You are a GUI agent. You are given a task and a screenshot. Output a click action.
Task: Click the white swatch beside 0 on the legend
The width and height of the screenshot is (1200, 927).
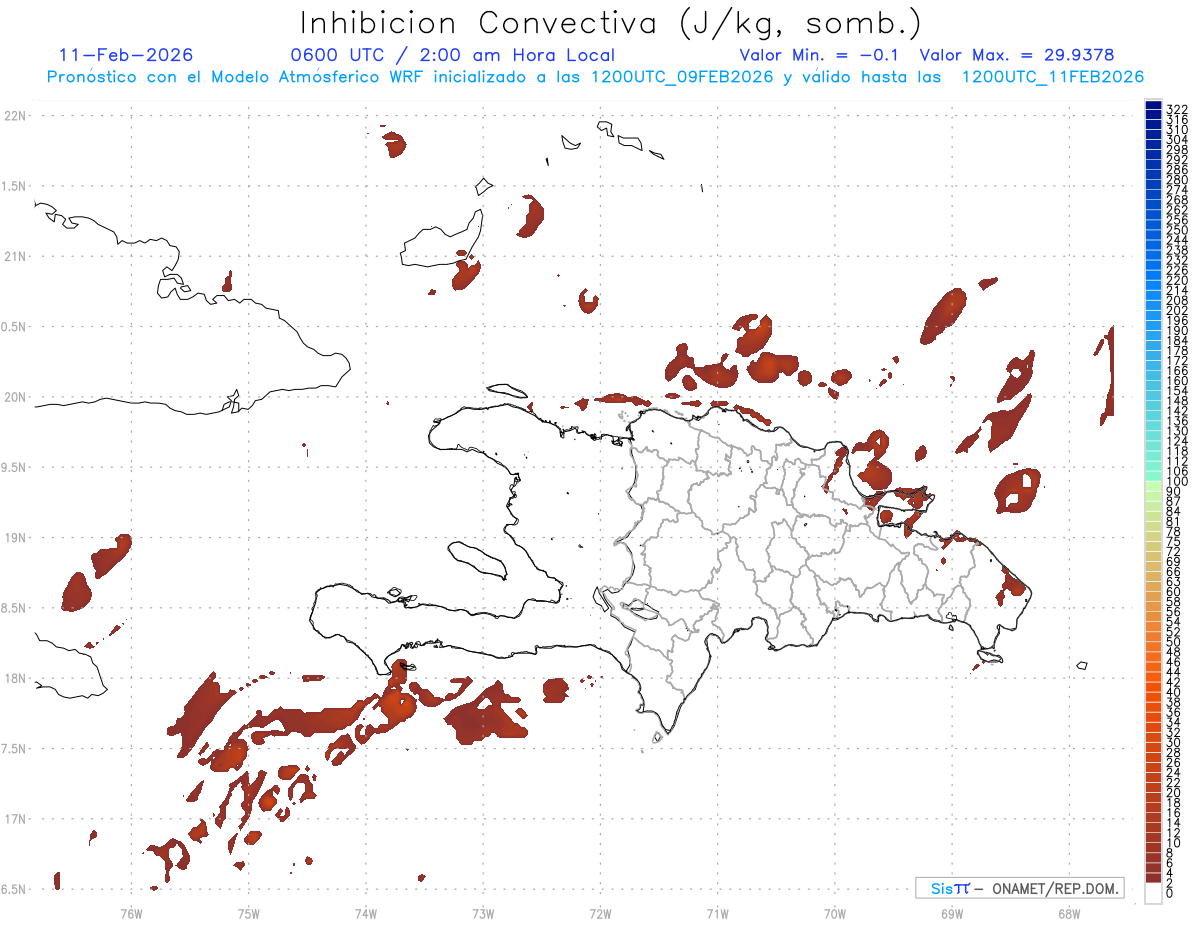pyautogui.click(x=1153, y=893)
